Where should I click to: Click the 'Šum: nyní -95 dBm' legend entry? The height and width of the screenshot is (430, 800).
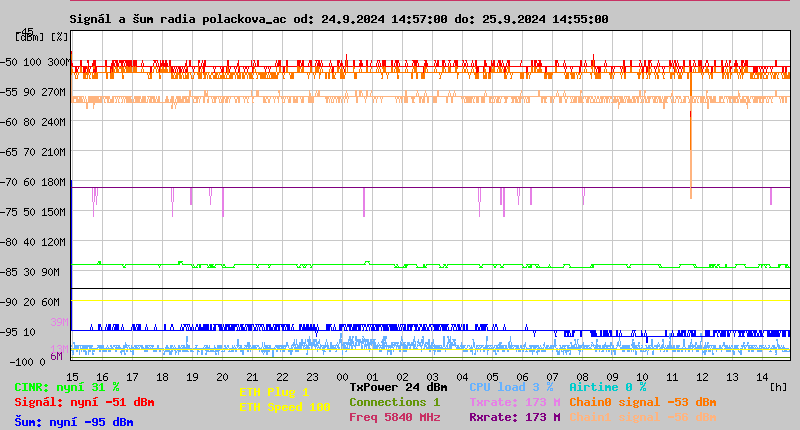pos(74,422)
